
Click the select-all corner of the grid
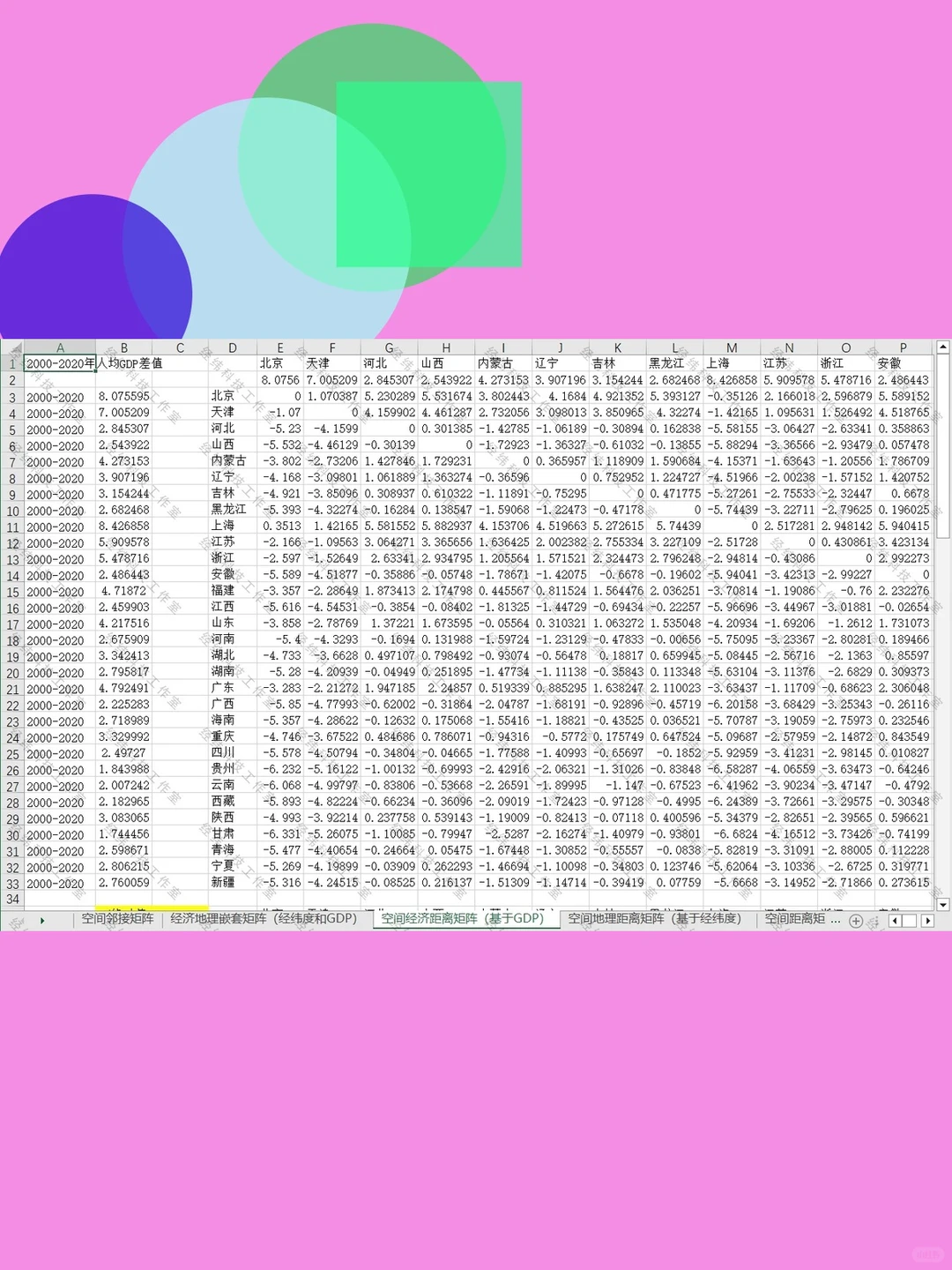point(12,347)
